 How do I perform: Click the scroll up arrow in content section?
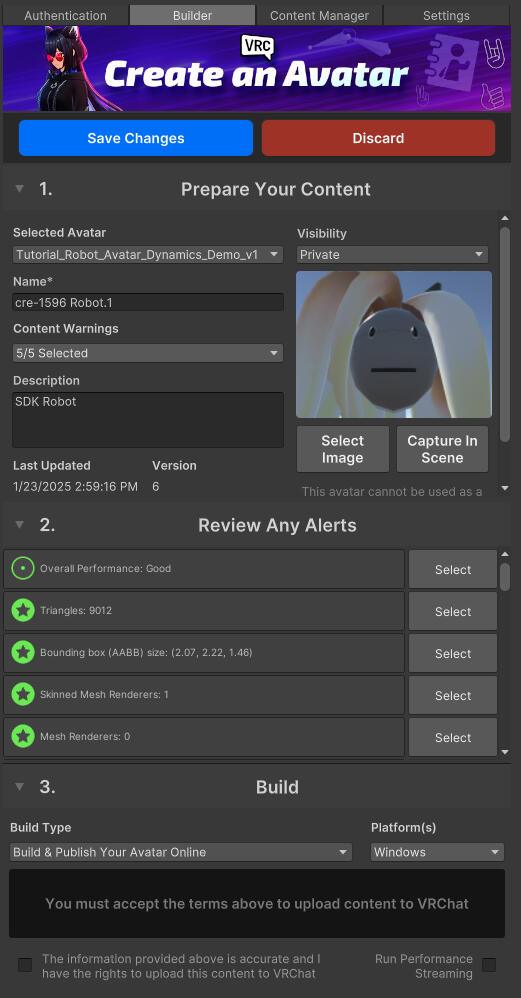tap(504, 218)
